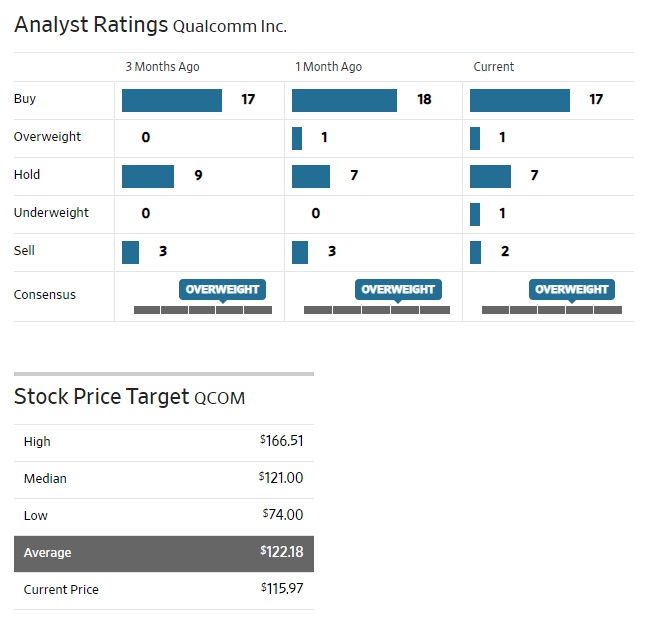Select the OVERWEIGHT consensus badge under 1 Month Ago
Viewport: 656px width, 627px height.
pyautogui.click(x=398, y=289)
